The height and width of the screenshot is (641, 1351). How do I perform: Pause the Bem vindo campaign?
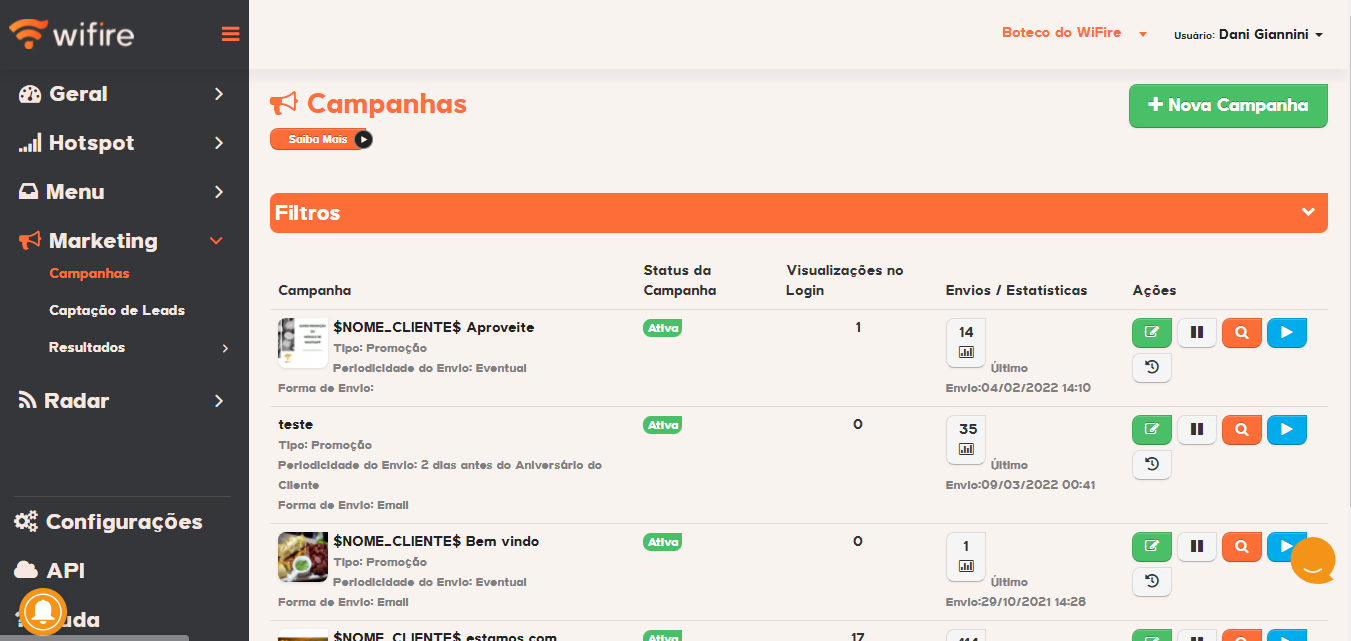pos(1197,547)
